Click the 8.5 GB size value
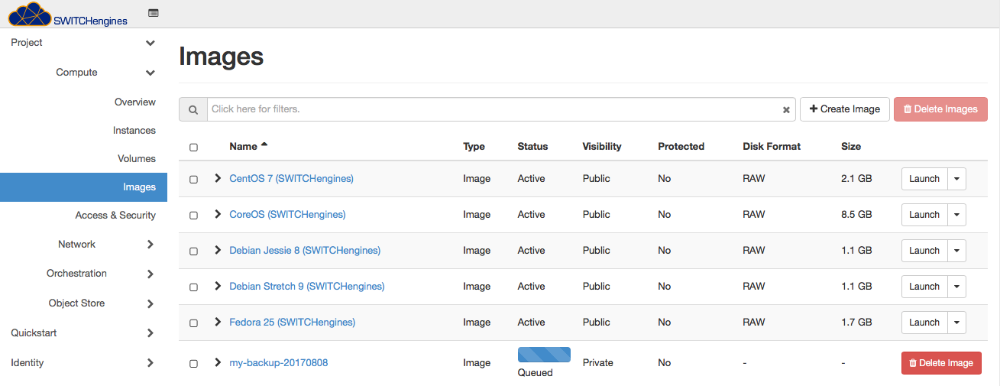Viewport: 1000px width, 386px height. pos(857,214)
